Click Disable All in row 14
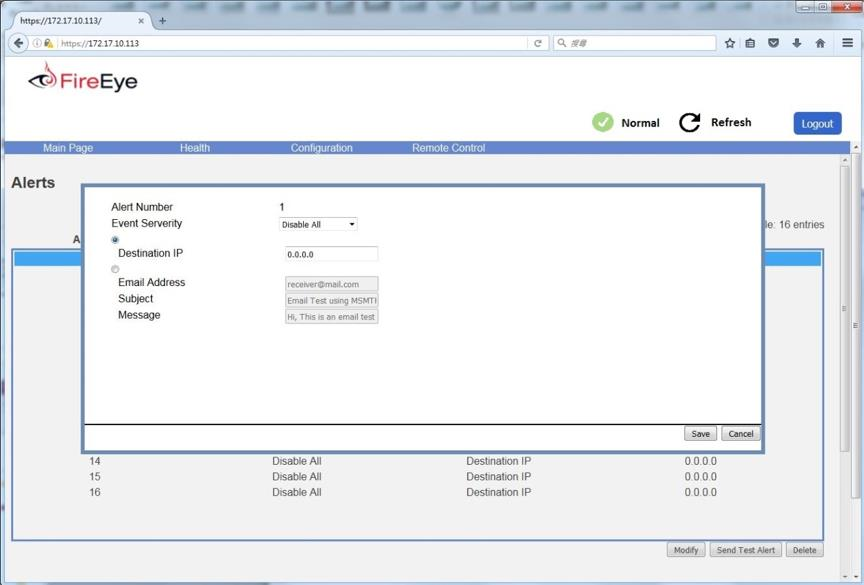 coord(296,461)
